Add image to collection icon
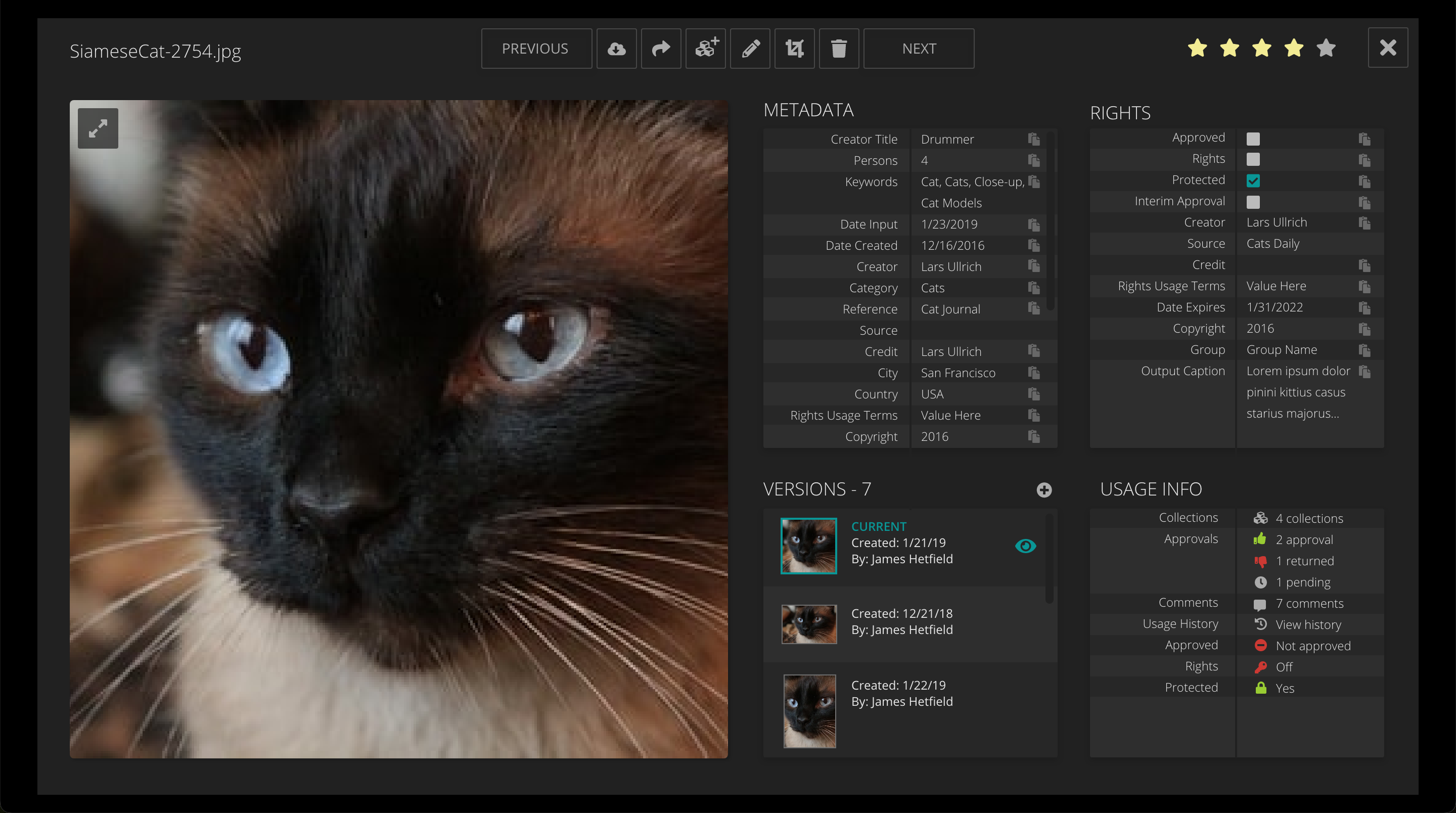1456x813 pixels. 705,49
